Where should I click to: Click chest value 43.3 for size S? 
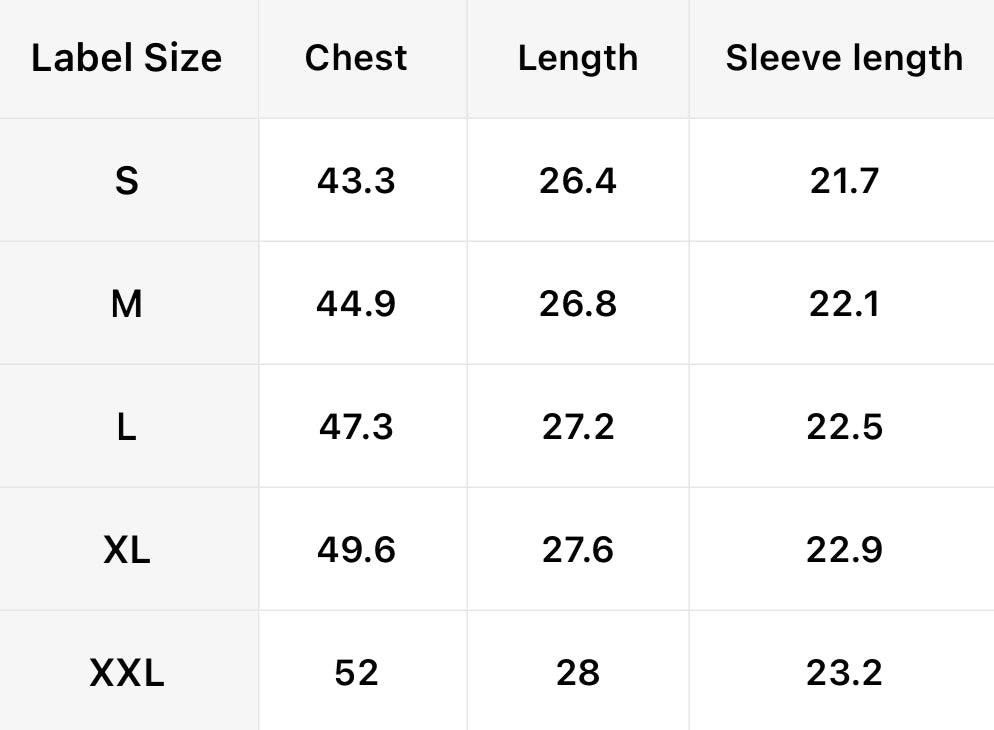coord(356,181)
